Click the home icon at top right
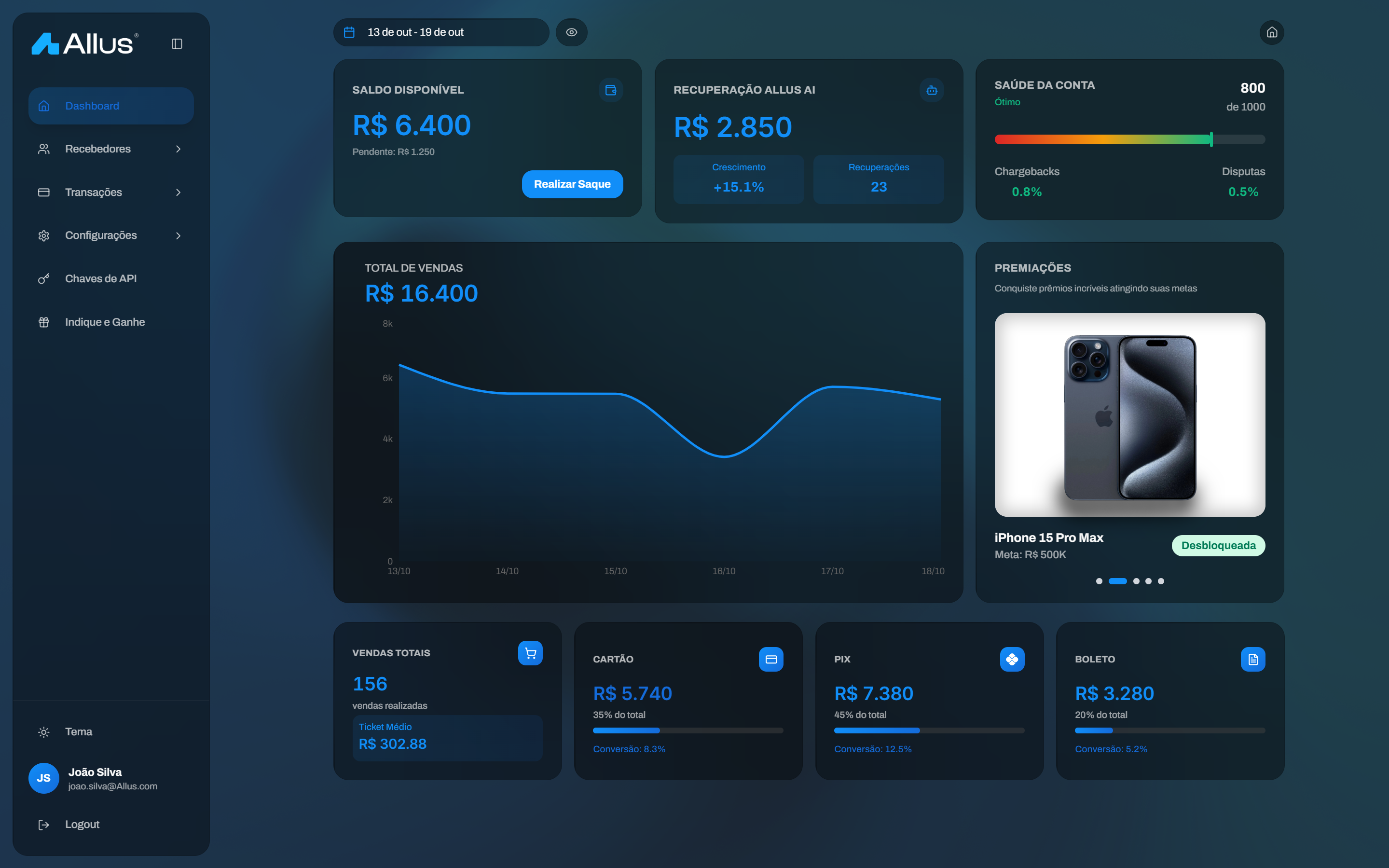 click(x=1271, y=33)
